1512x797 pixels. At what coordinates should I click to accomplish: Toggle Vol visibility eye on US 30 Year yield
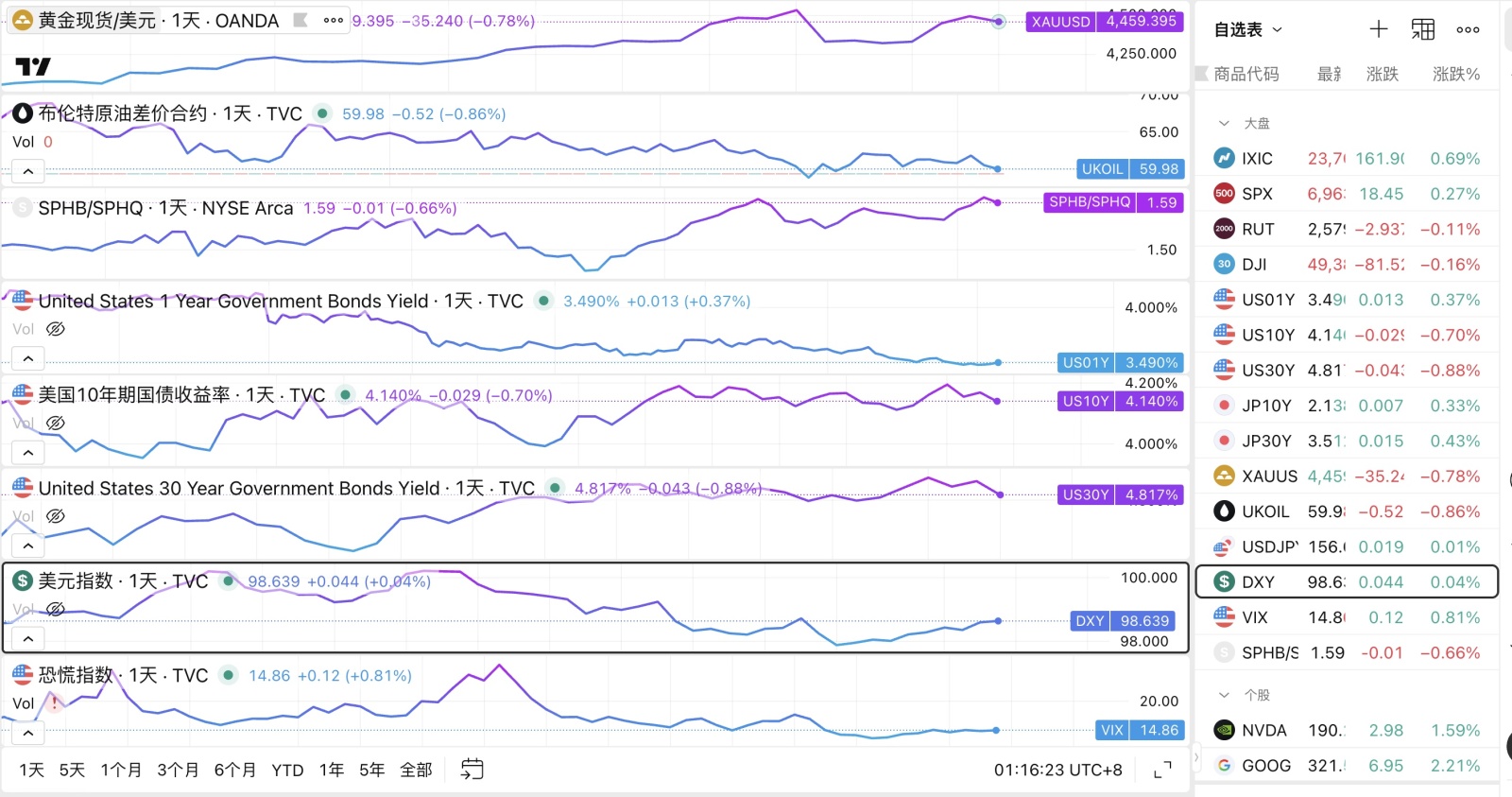56,516
